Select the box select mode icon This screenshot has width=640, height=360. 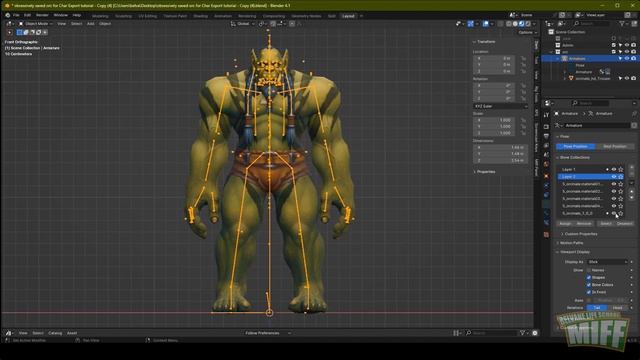pyautogui.click(x=20, y=32)
